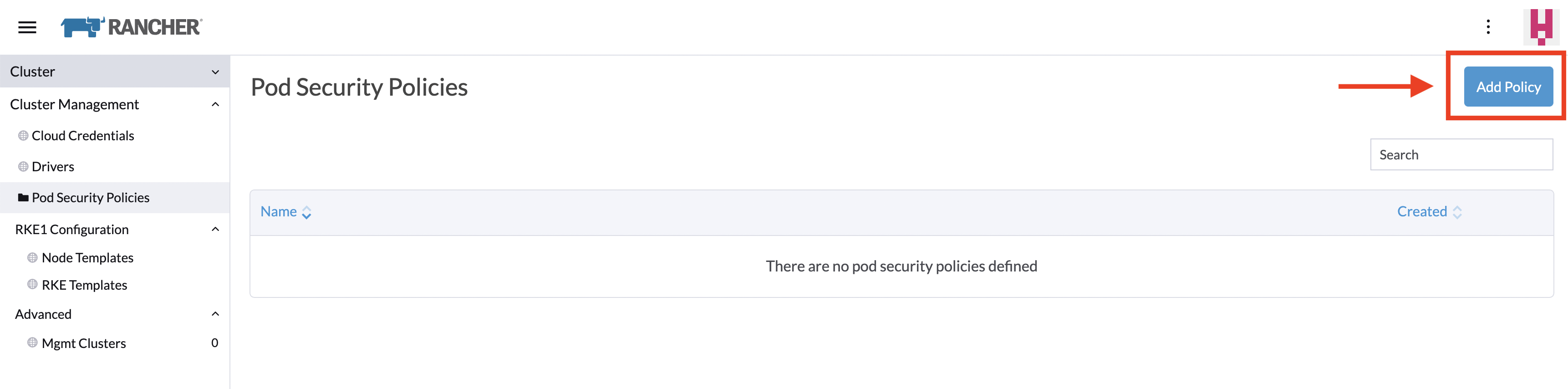Select the Cloud Credentials globe icon
Viewport: 1568px width, 389px height.
[x=23, y=135]
